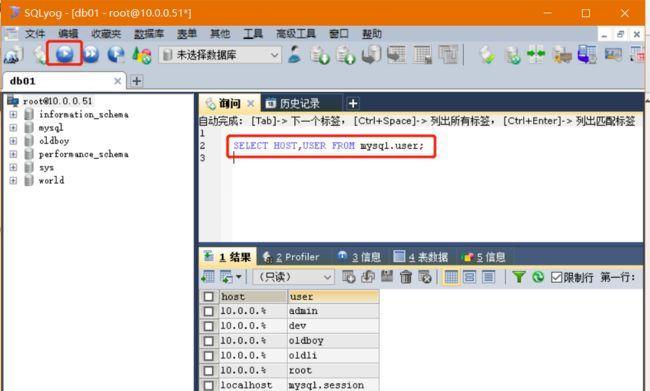Screen dimensions: 650x391
Task: Open the 高级工具 menu
Action: coord(296,34)
